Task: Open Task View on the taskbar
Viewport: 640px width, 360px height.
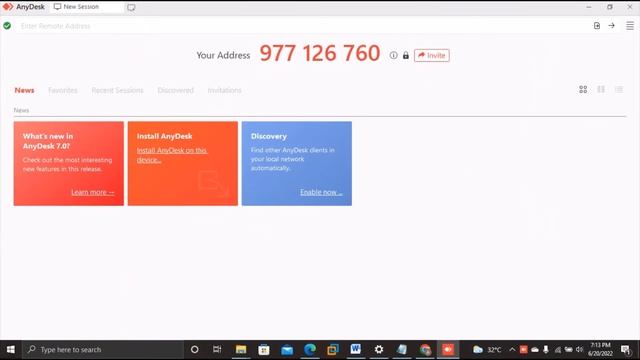Action: coord(217,349)
